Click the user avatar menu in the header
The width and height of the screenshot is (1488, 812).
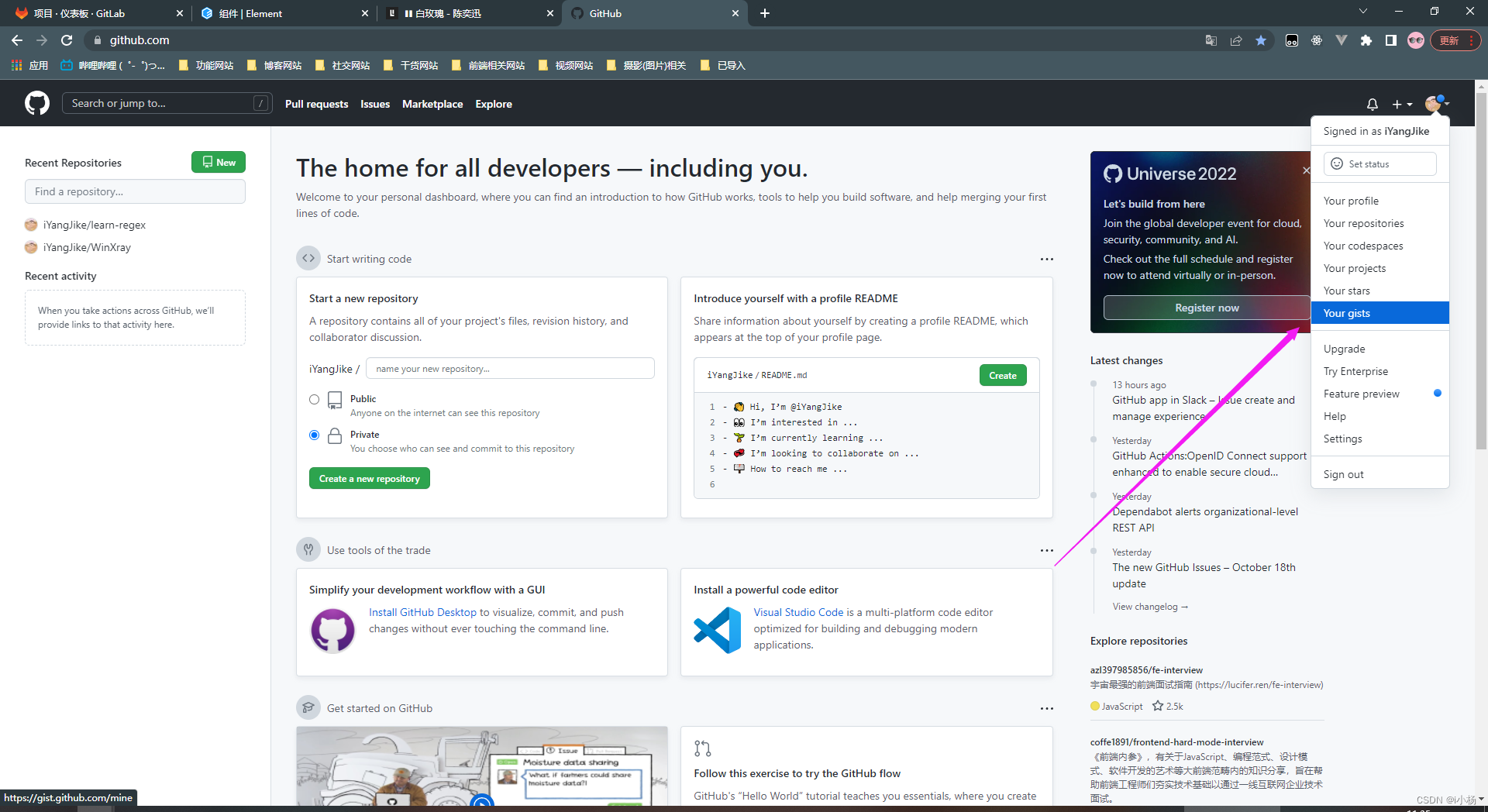pos(1437,104)
